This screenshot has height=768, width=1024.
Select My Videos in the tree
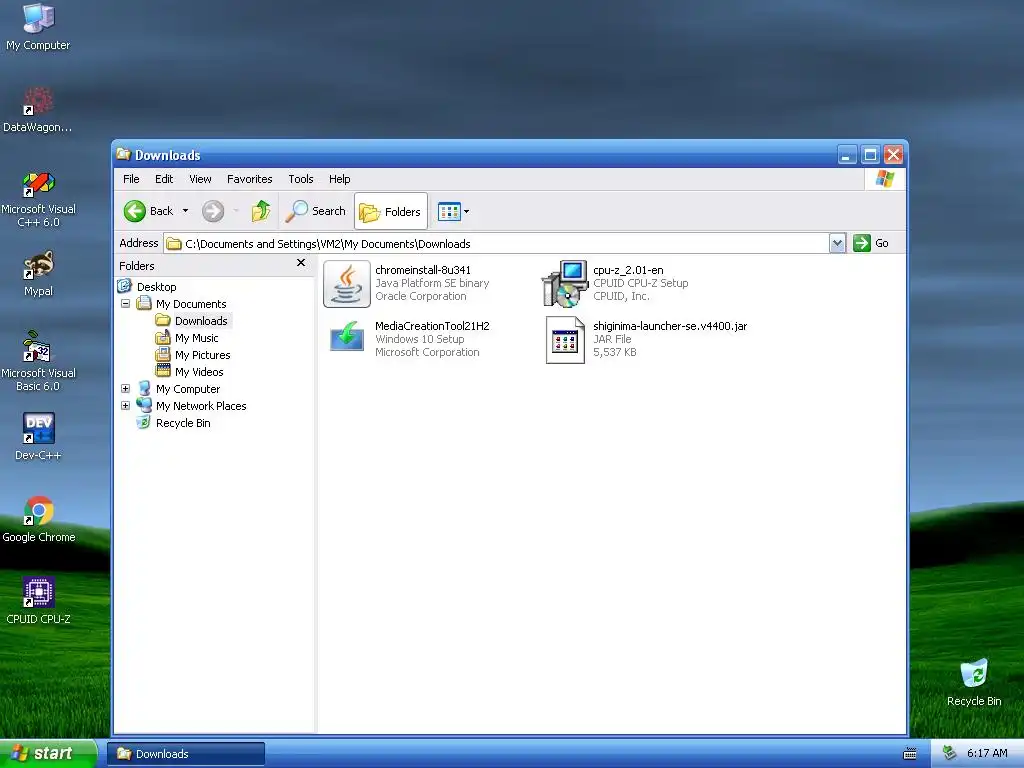[199, 372]
